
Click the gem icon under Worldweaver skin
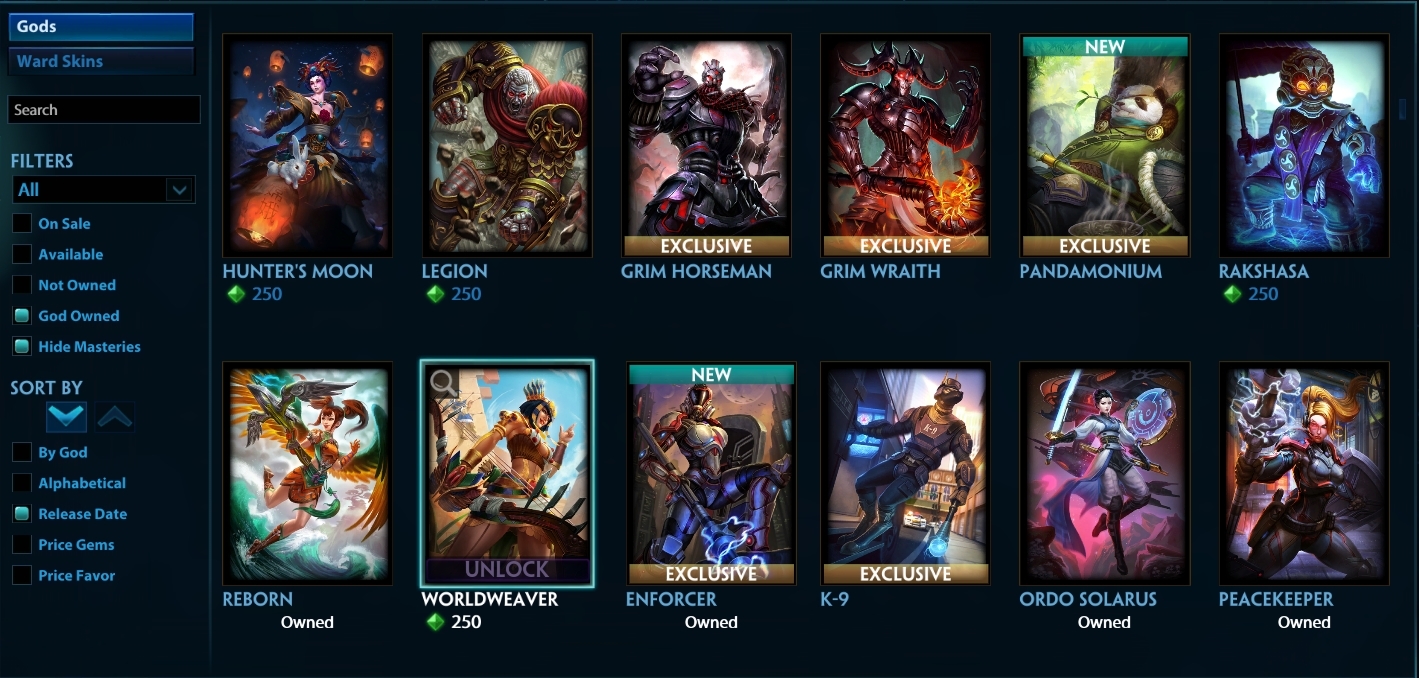pos(435,622)
